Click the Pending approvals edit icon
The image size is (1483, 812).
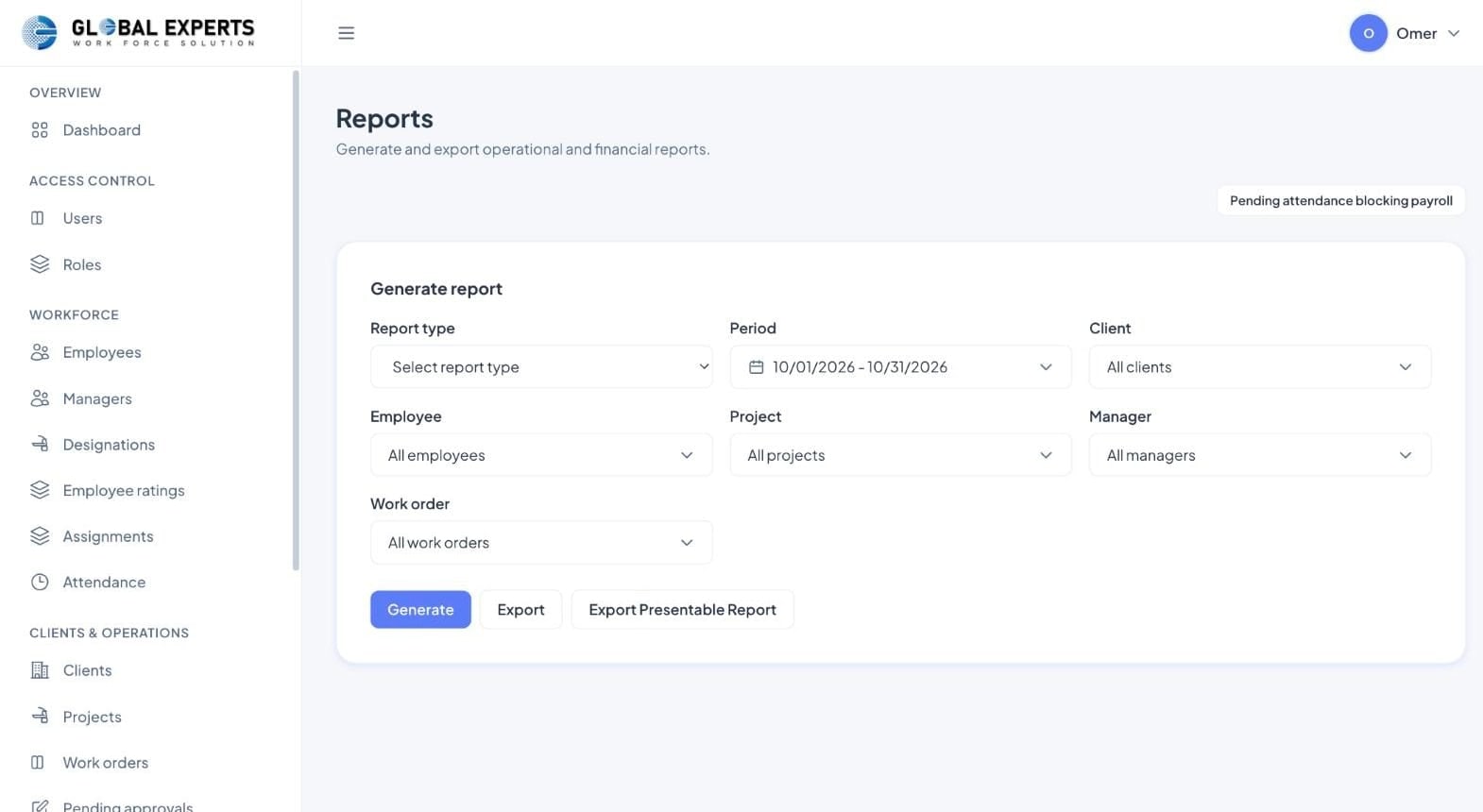pyautogui.click(x=40, y=806)
